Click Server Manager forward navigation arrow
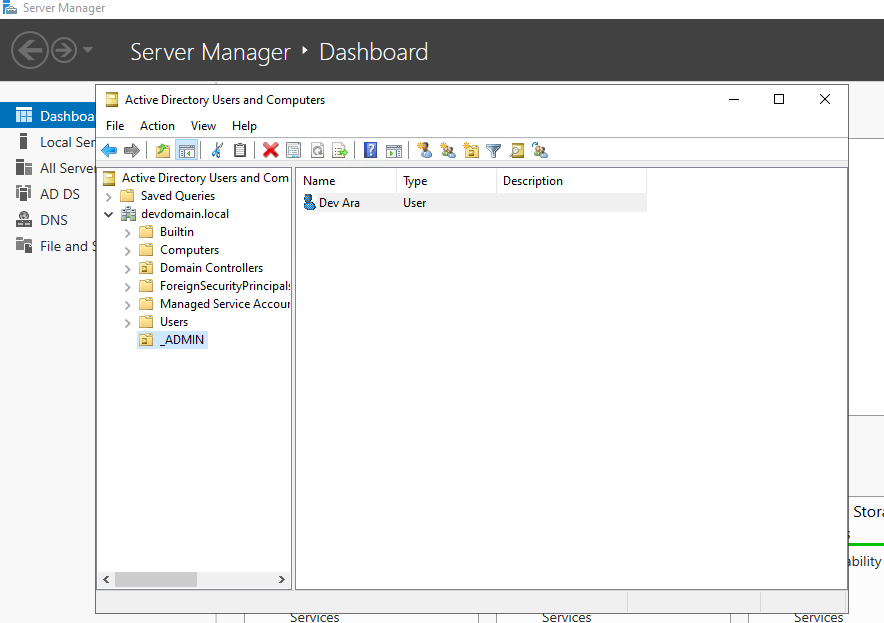Viewport: 884px width, 623px height. point(64,51)
